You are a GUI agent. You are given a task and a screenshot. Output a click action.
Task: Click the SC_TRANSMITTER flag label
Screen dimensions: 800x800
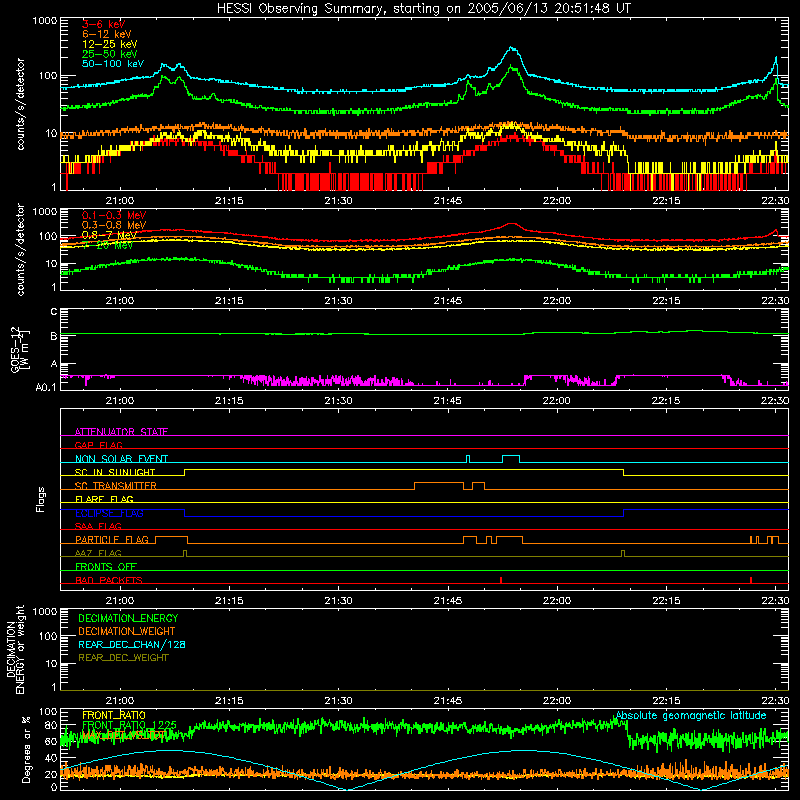115,486
